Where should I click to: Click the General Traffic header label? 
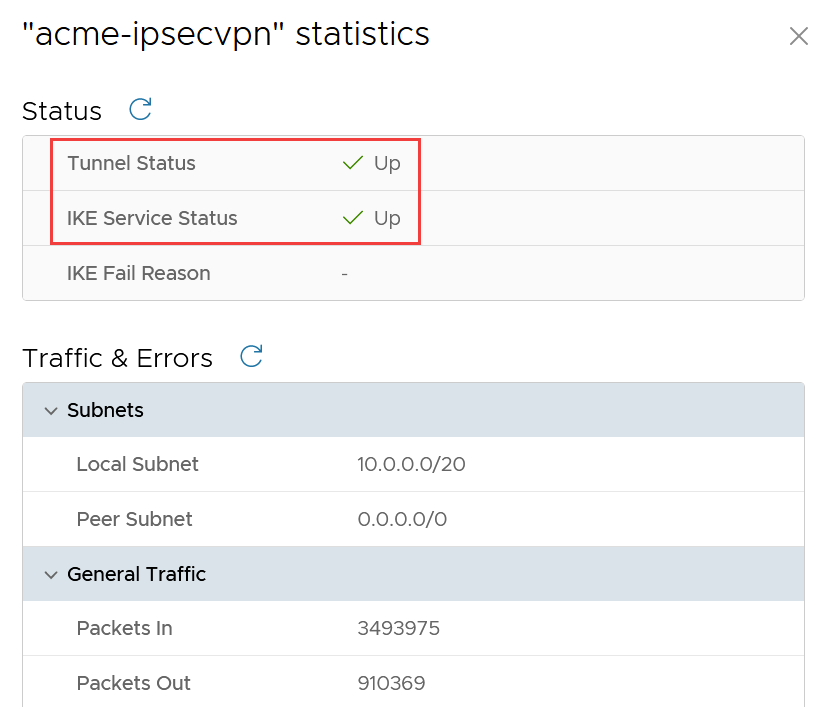[x=136, y=574]
